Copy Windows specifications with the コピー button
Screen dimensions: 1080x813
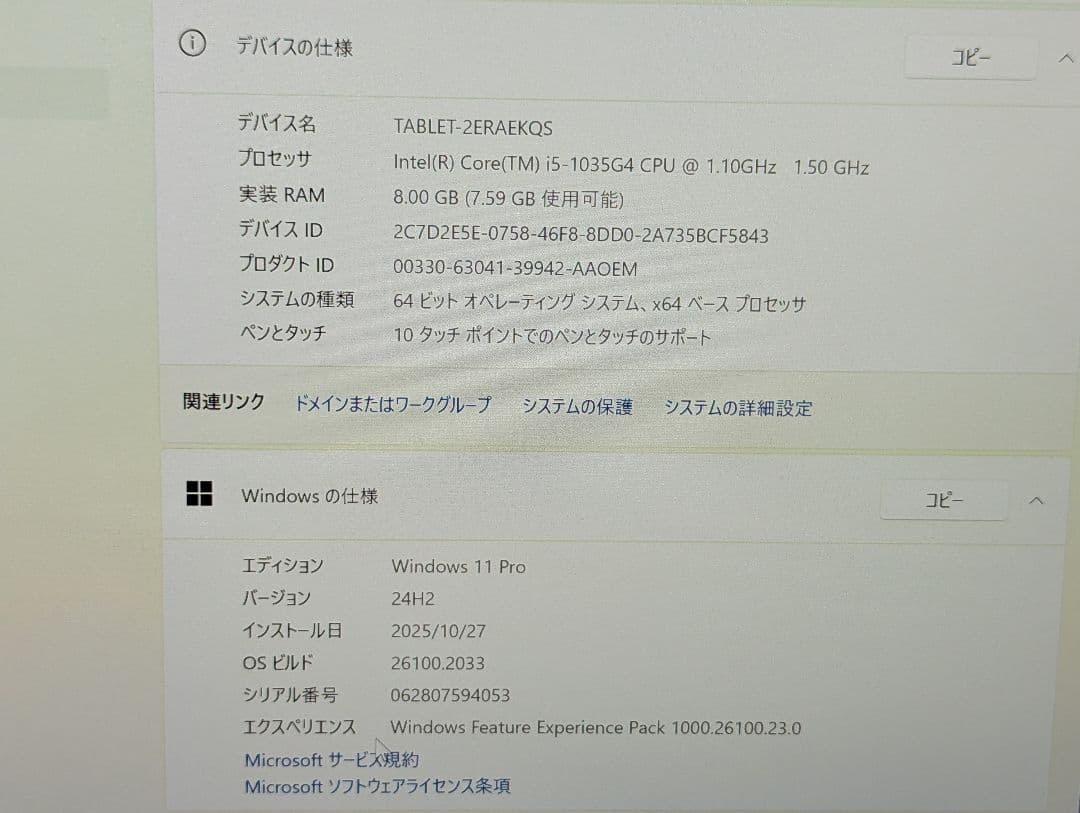(943, 500)
